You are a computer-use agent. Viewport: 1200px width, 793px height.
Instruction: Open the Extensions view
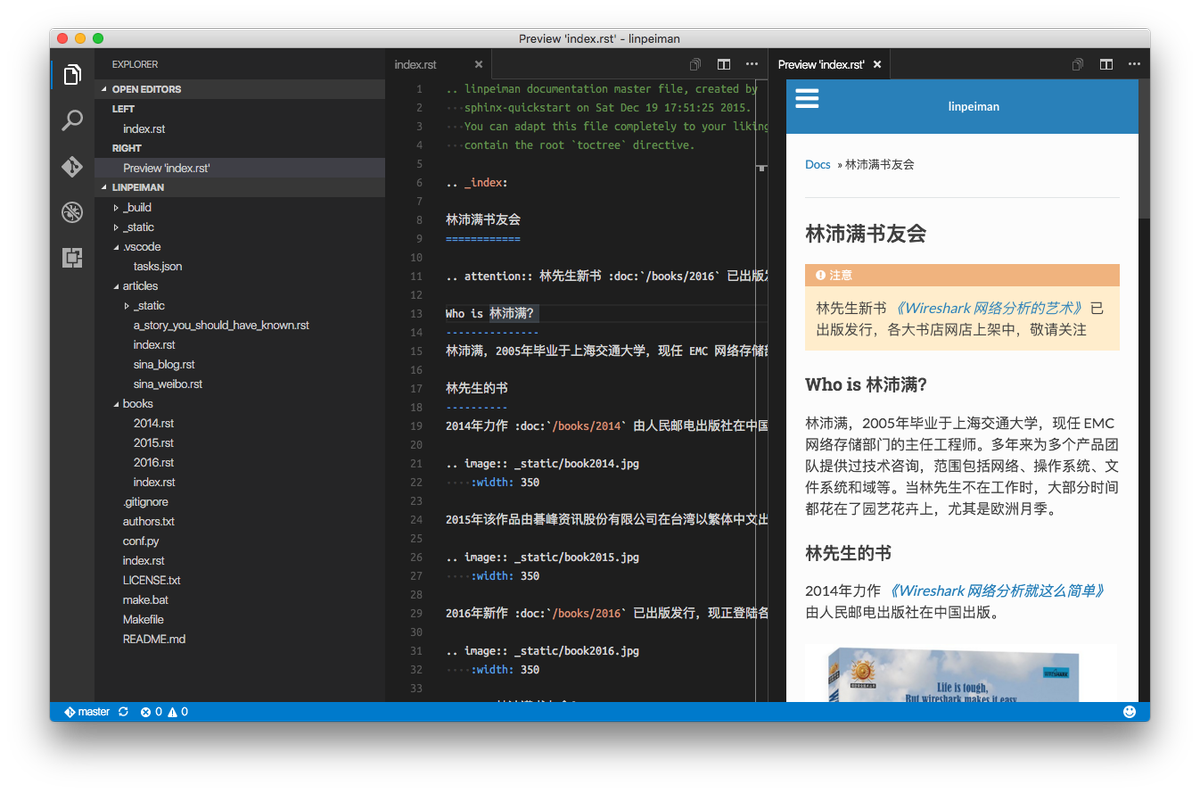(71, 257)
